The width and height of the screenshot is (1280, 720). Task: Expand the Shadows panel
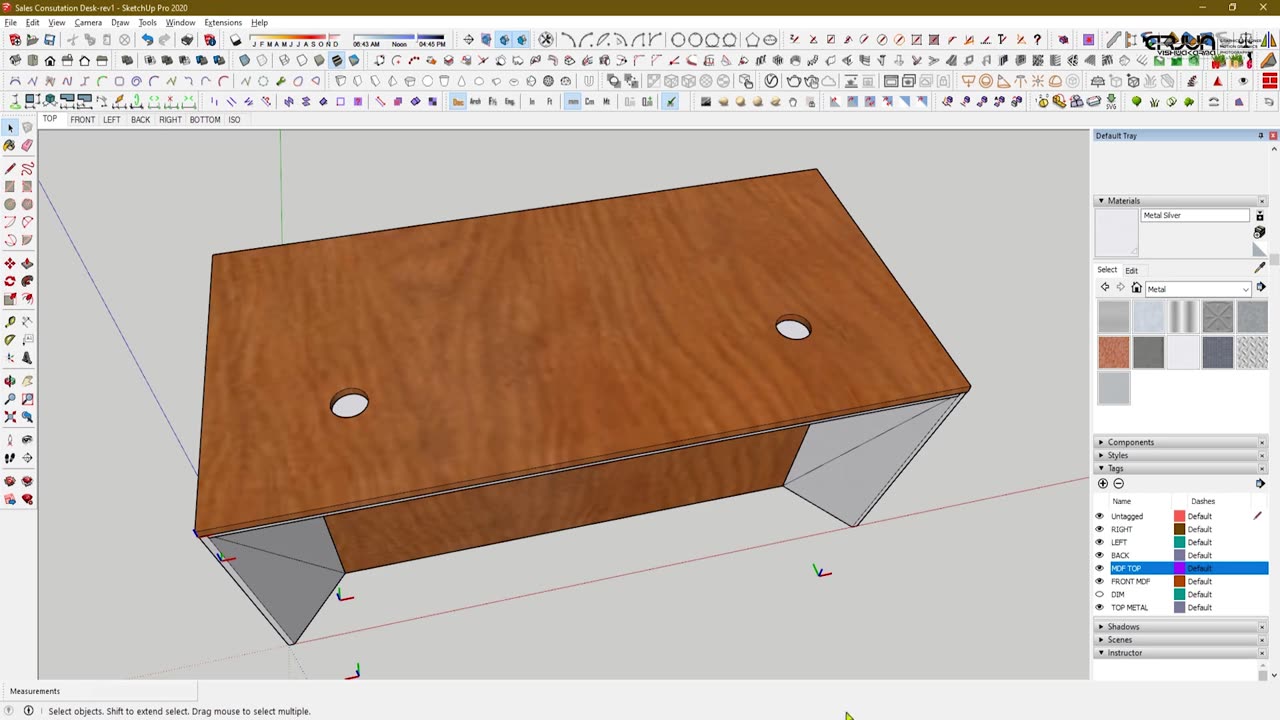[1101, 627]
